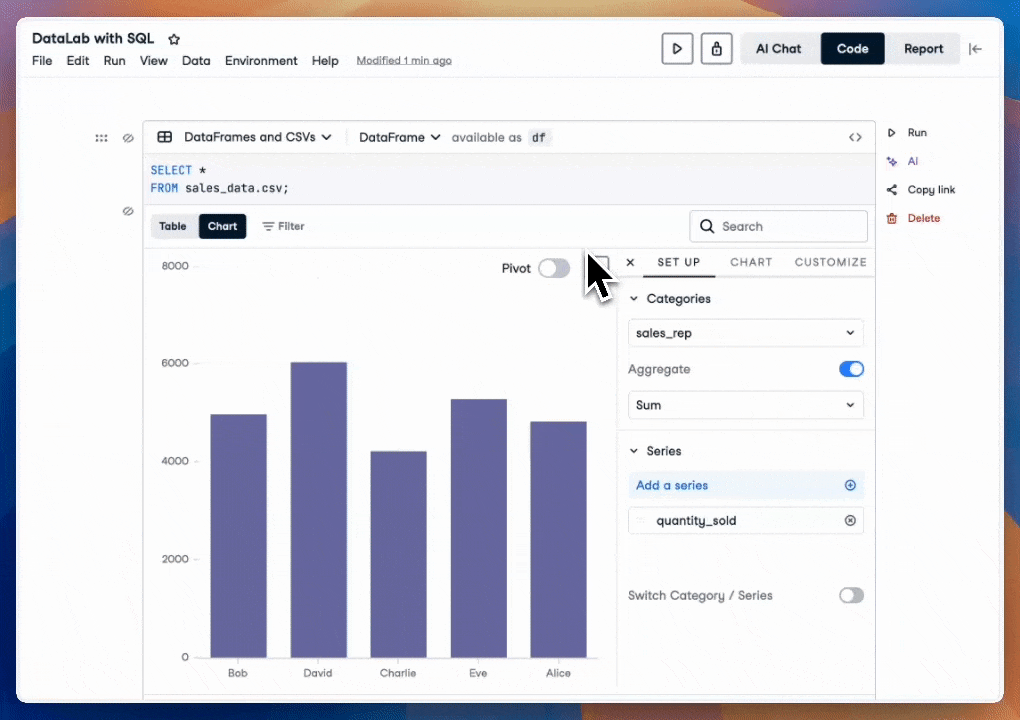Open the DataFrame output type dropdown
Screen dimensions: 1020x720
[399, 137]
